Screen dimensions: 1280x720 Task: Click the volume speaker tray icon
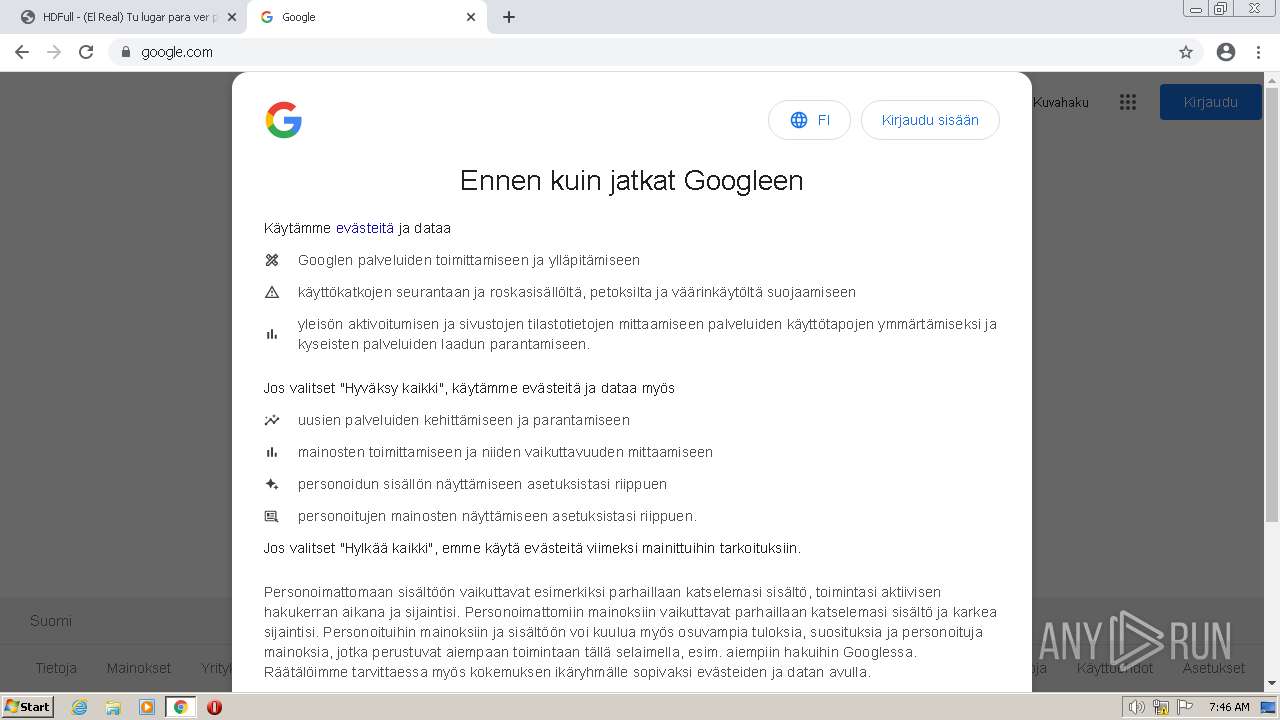pyautogui.click(x=1137, y=707)
